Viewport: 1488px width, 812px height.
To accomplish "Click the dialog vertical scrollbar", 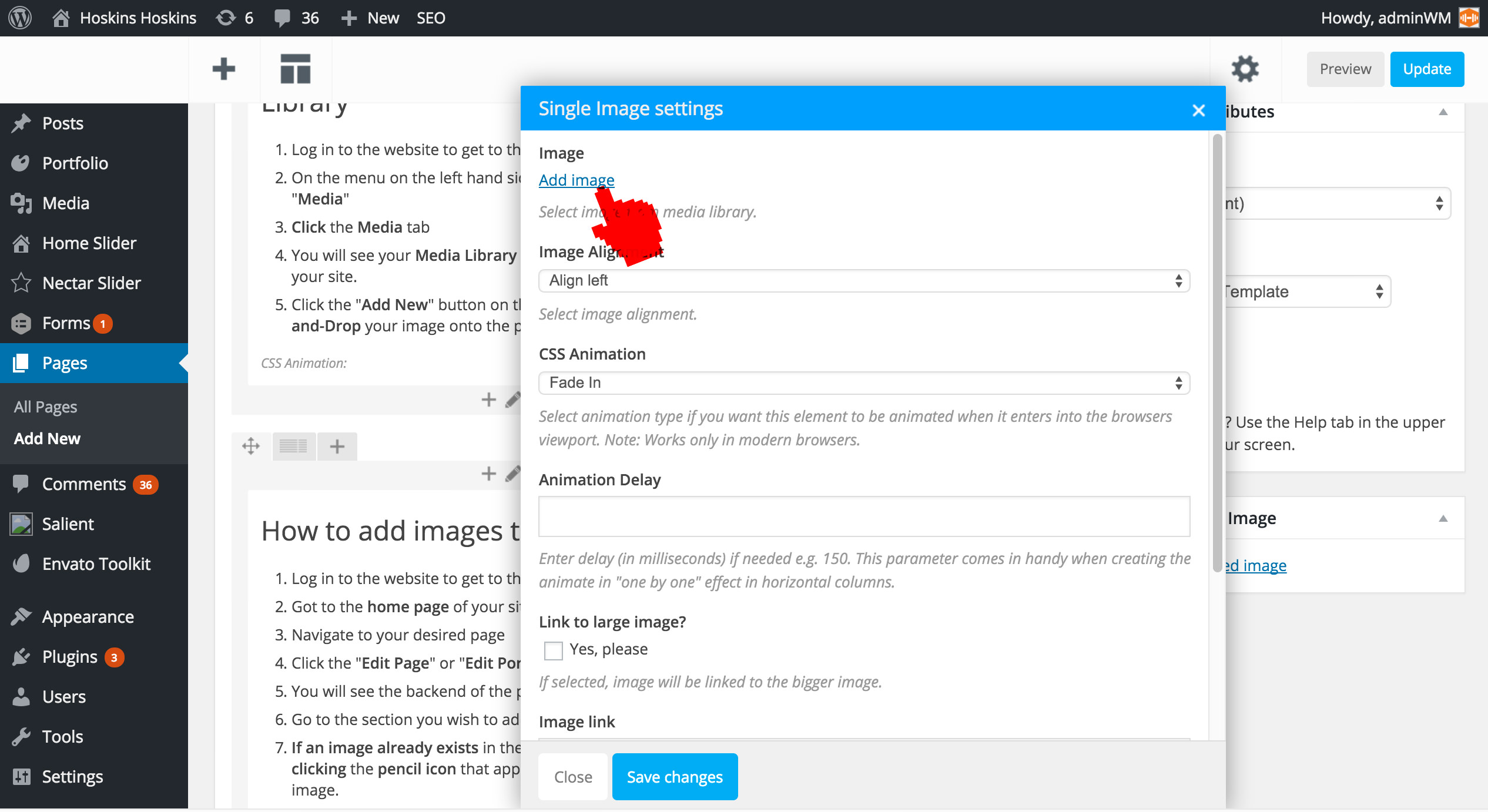I will (x=1218, y=353).
